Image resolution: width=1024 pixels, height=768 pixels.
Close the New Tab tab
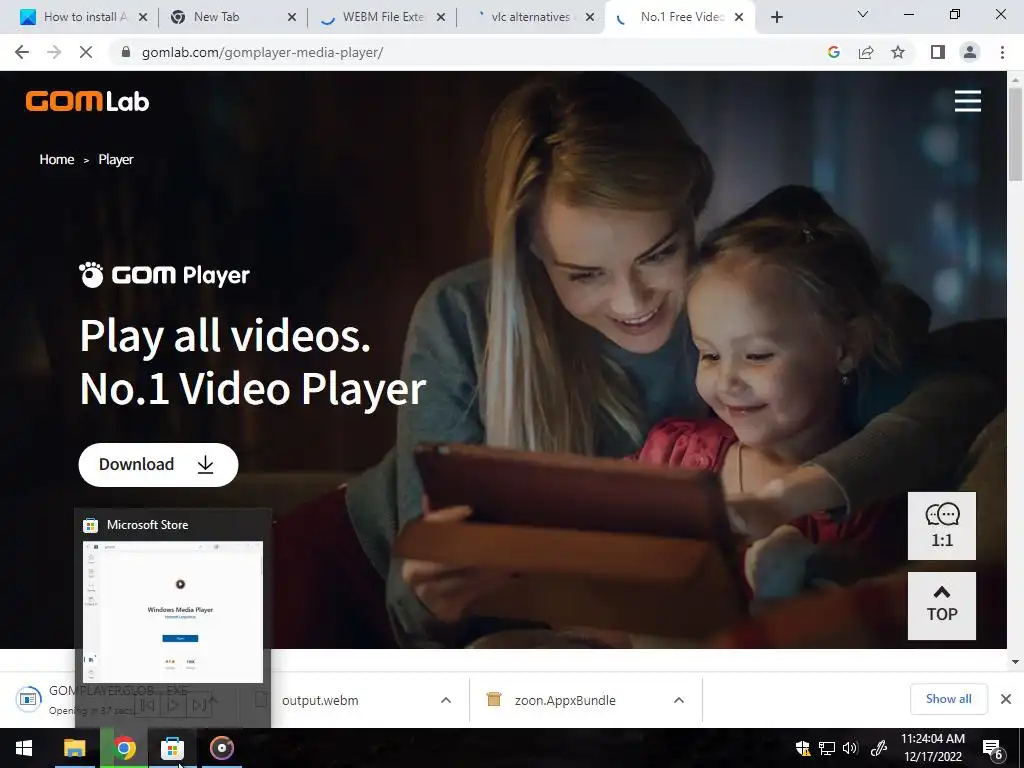[x=292, y=17]
